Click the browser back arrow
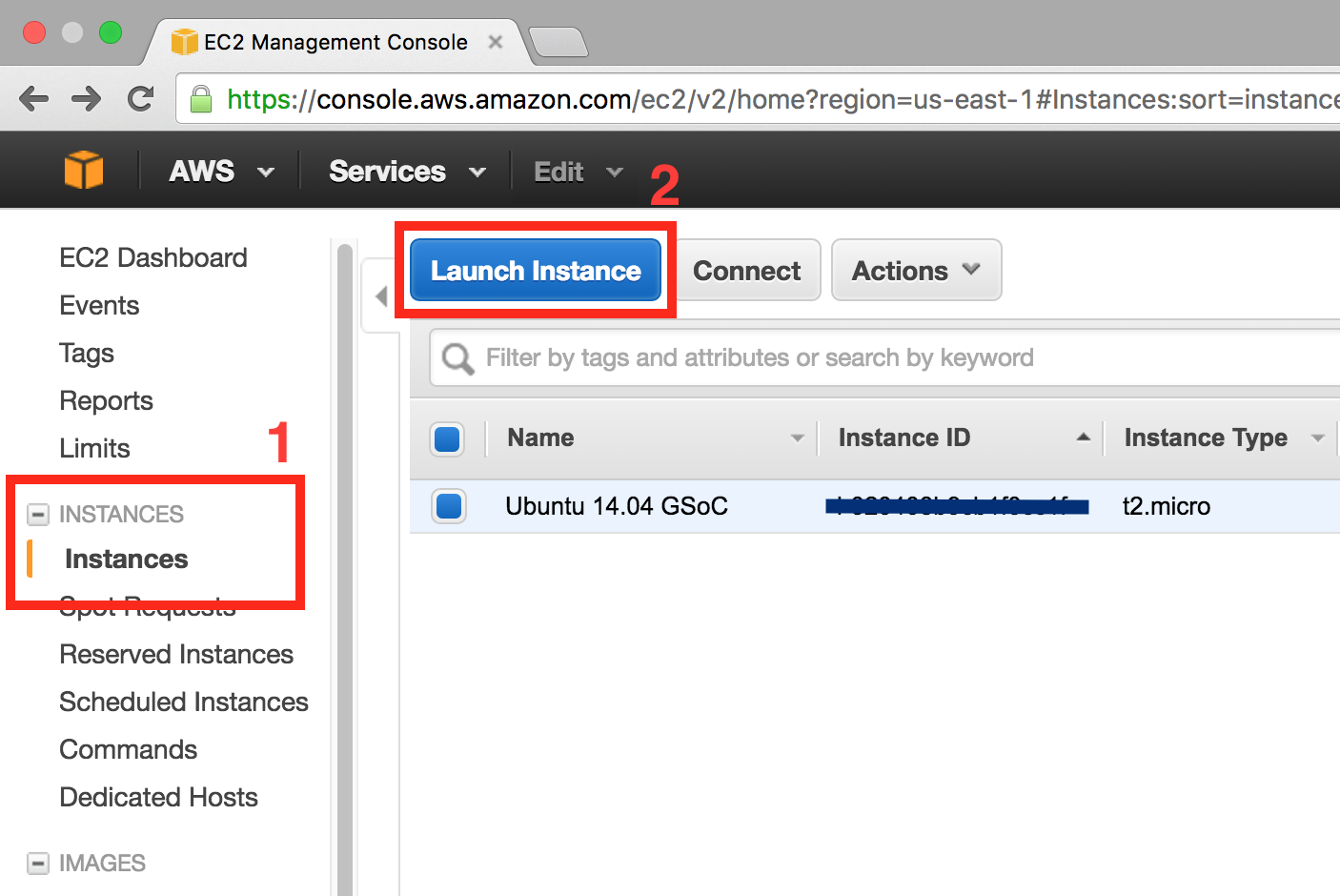Viewport: 1340px width, 896px height. (33, 99)
